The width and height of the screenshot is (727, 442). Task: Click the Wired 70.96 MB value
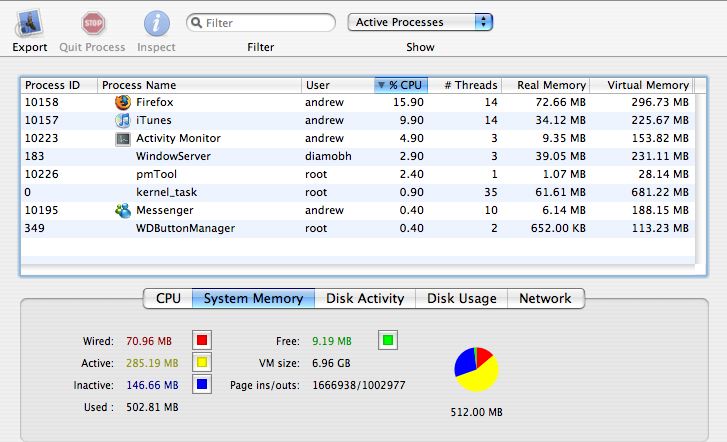pos(149,341)
